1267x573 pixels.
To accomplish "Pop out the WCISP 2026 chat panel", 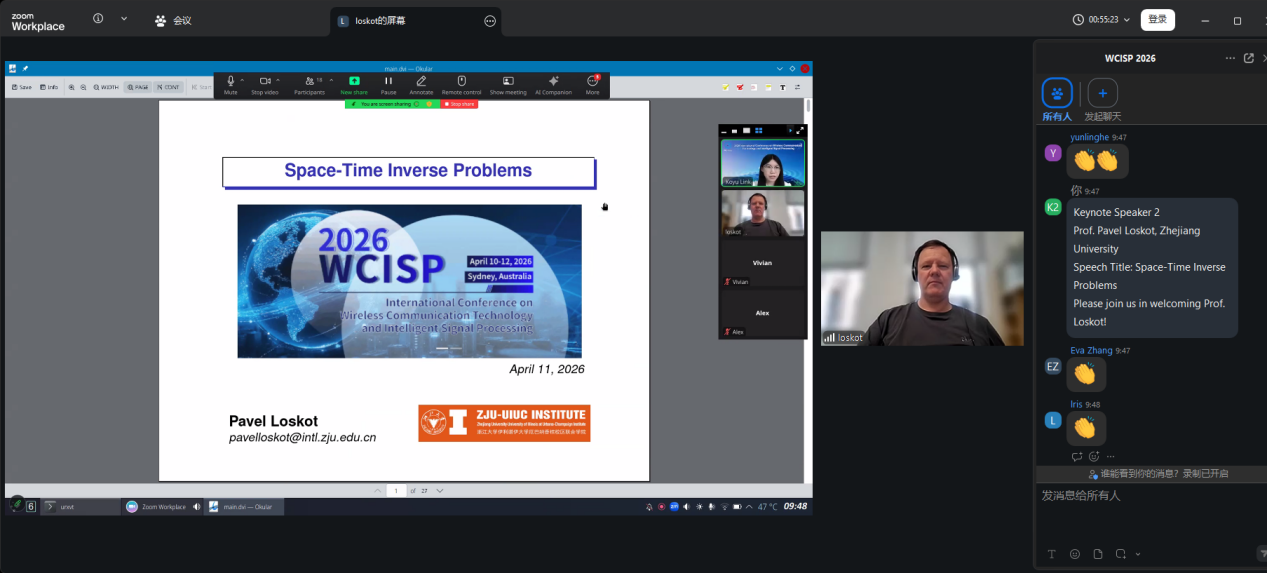I will click(1248, 58).
